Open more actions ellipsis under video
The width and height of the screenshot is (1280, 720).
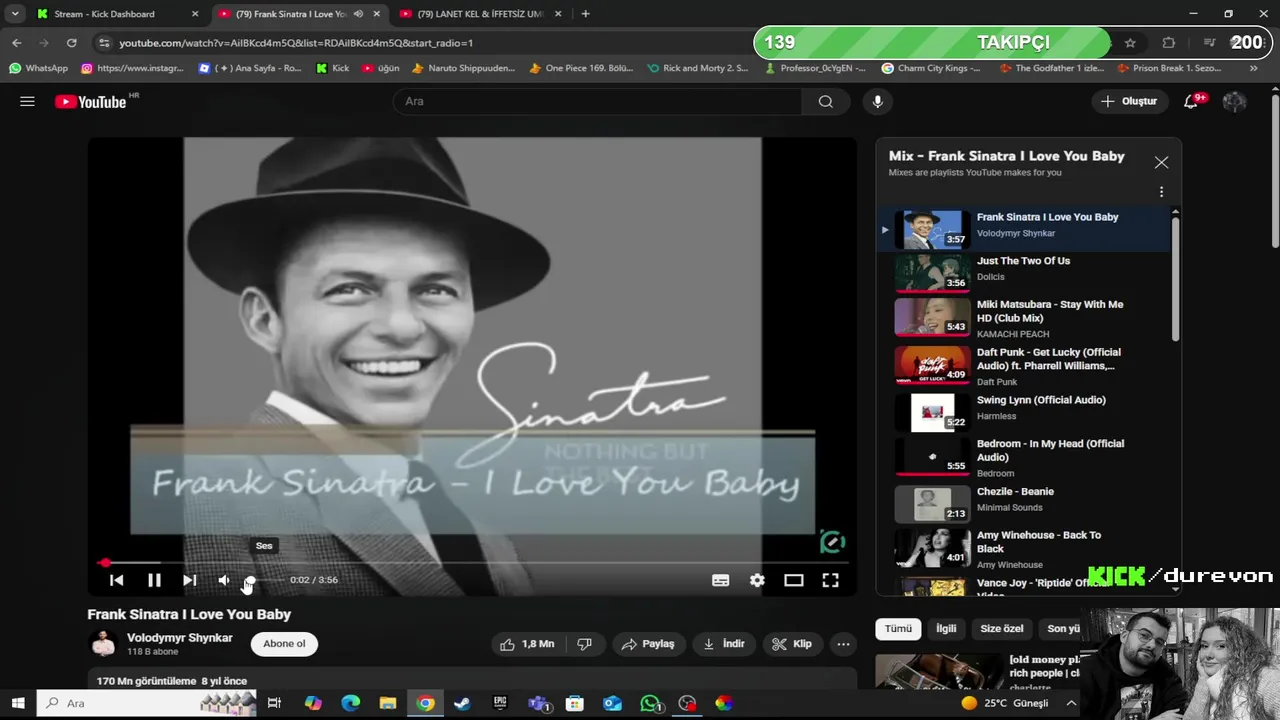[844, 644]
